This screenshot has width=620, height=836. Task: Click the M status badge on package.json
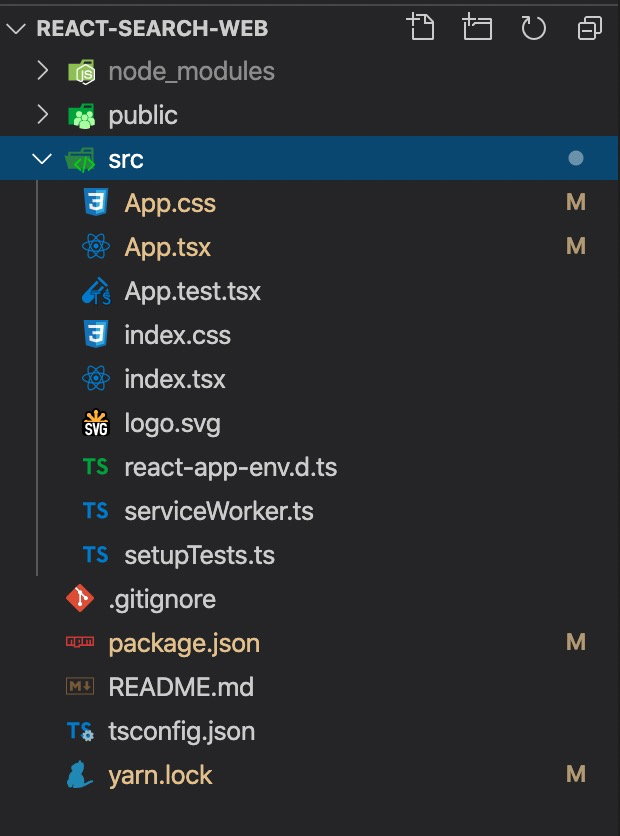pyautogui.click(x=576, y=642)
